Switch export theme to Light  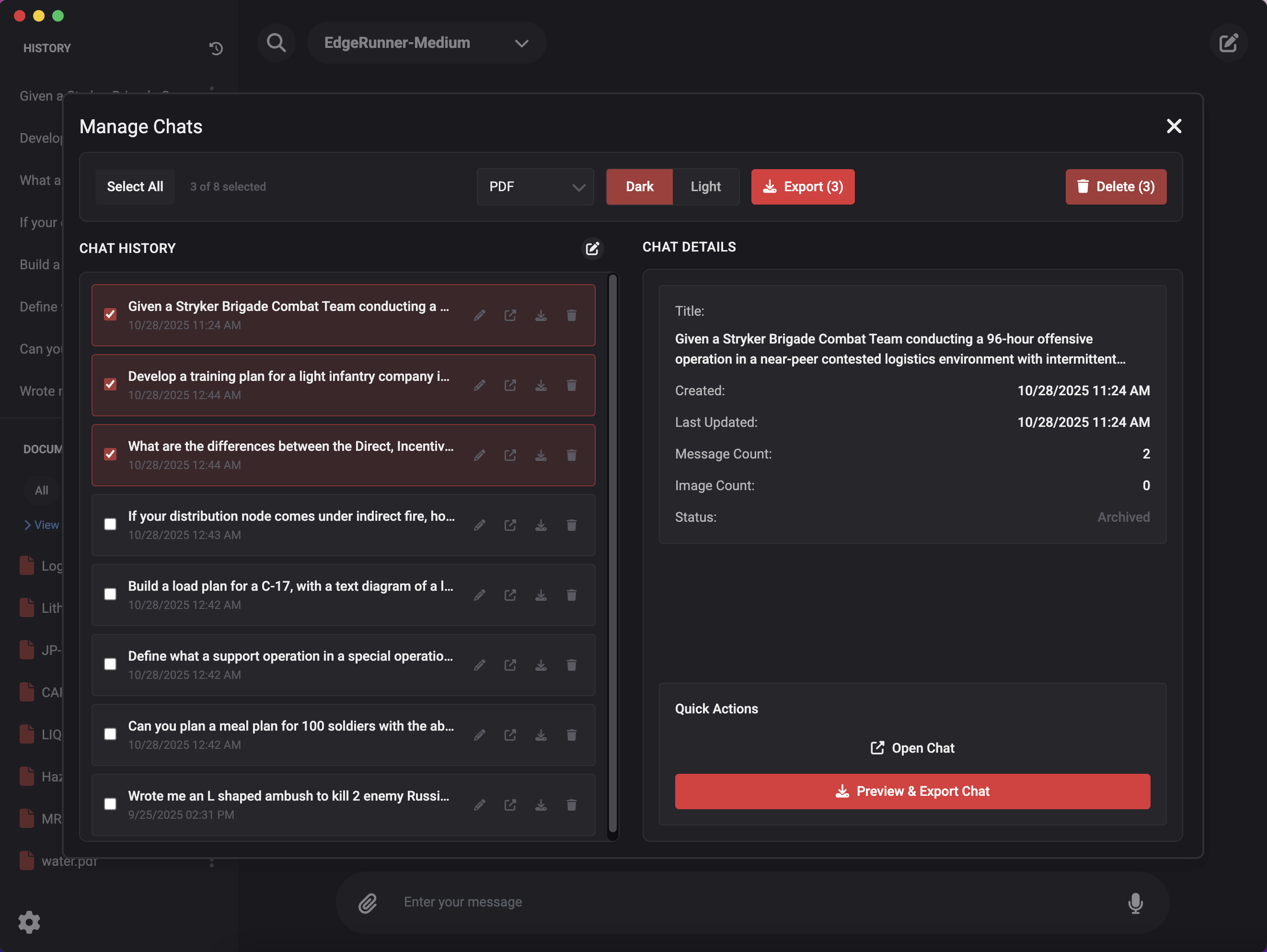pyautogui.click(x=705, y=187)
